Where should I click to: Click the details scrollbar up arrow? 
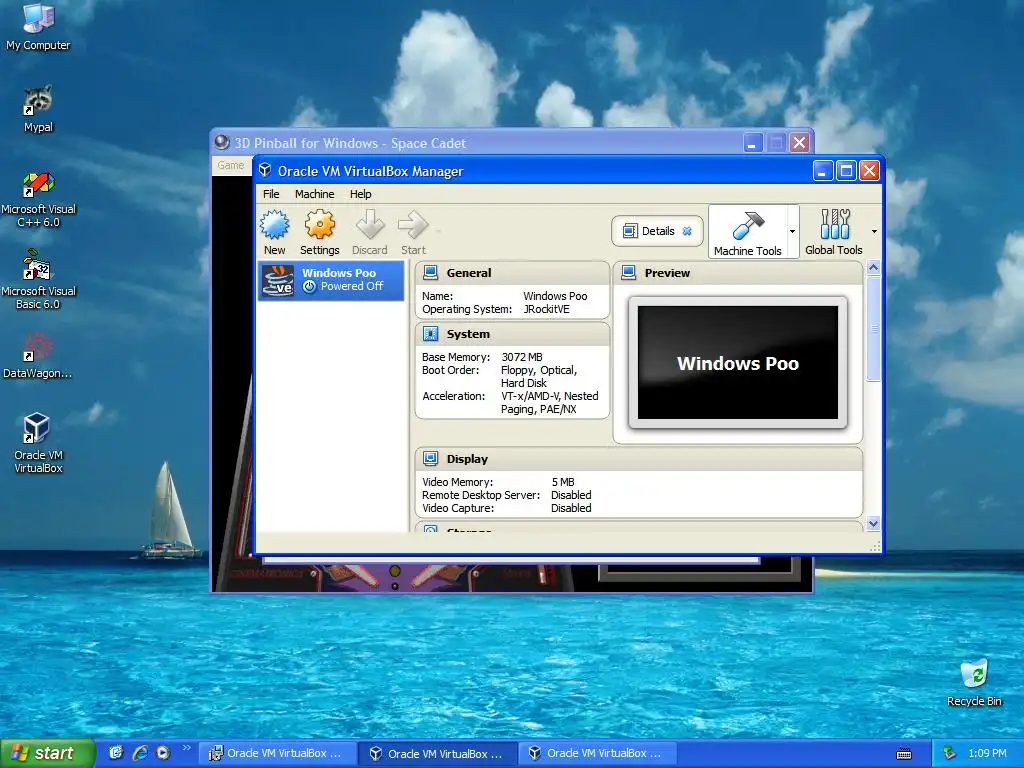873,268
